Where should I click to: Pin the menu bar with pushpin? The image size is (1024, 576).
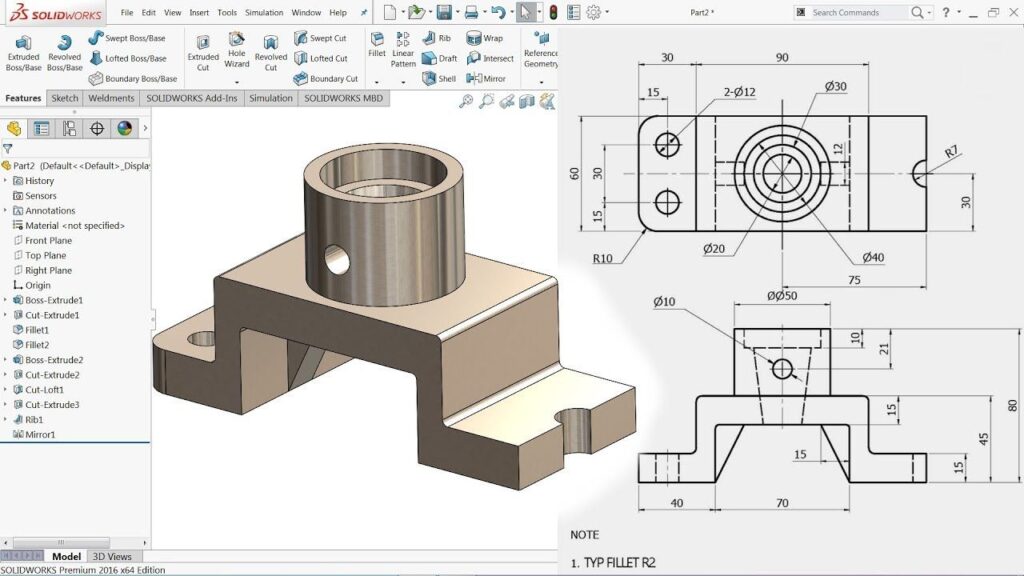point(364,13)
